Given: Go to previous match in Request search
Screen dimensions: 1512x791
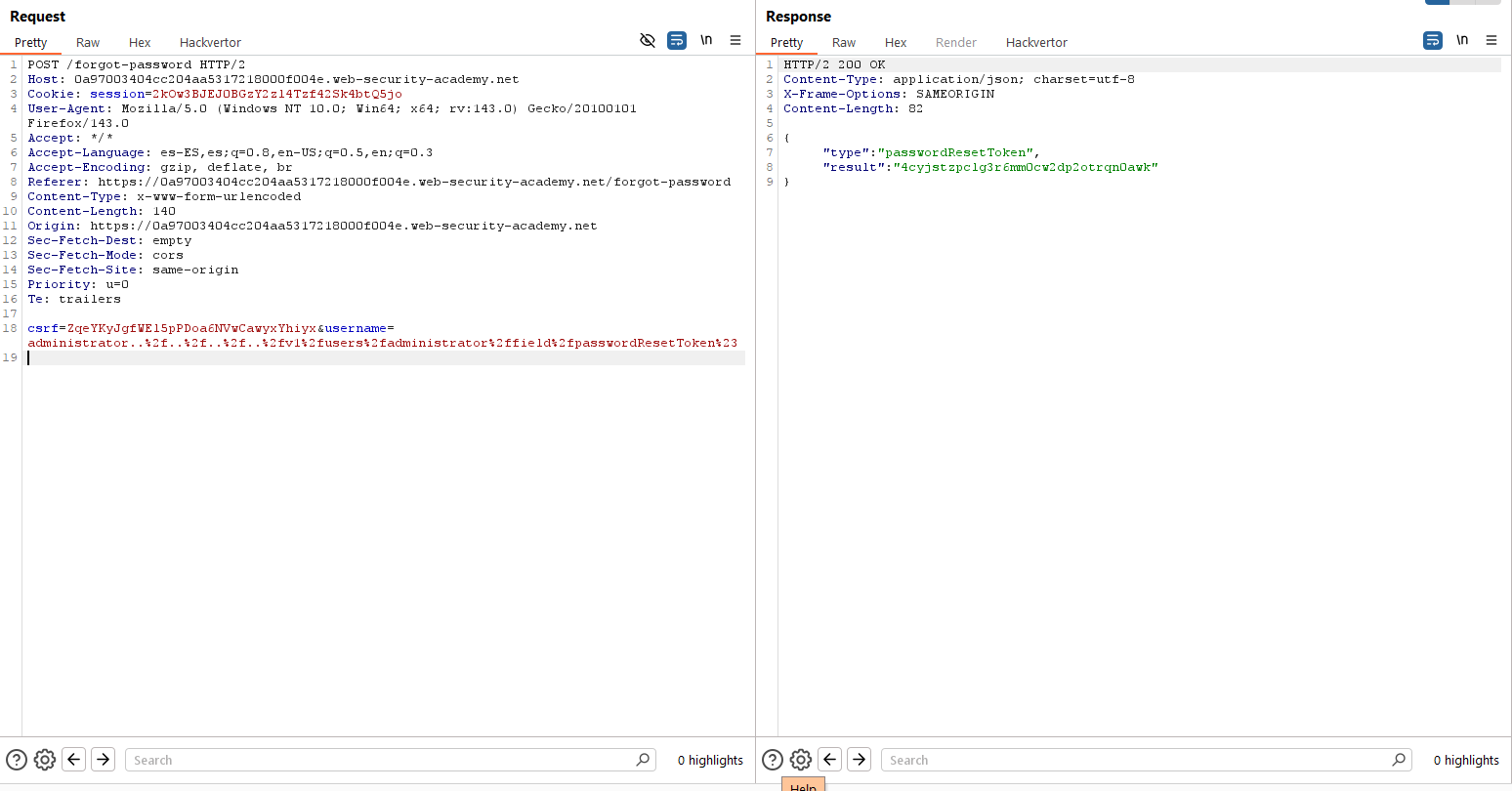Looking at the screenshot, I should 74,760.
